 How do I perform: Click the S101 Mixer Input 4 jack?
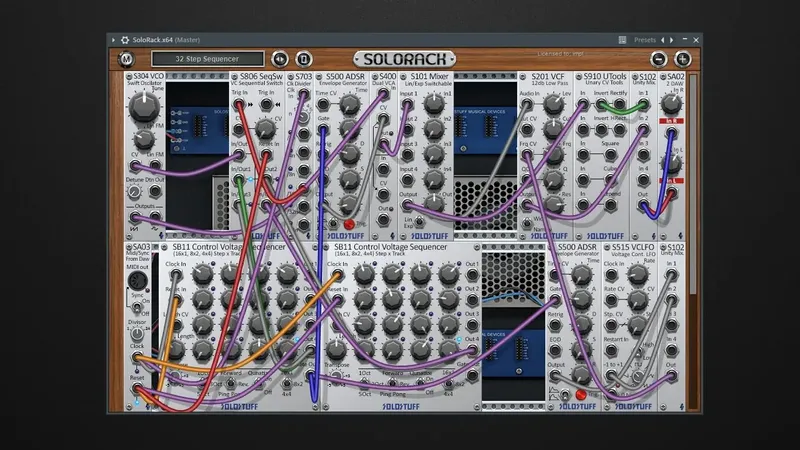(407, 180)
